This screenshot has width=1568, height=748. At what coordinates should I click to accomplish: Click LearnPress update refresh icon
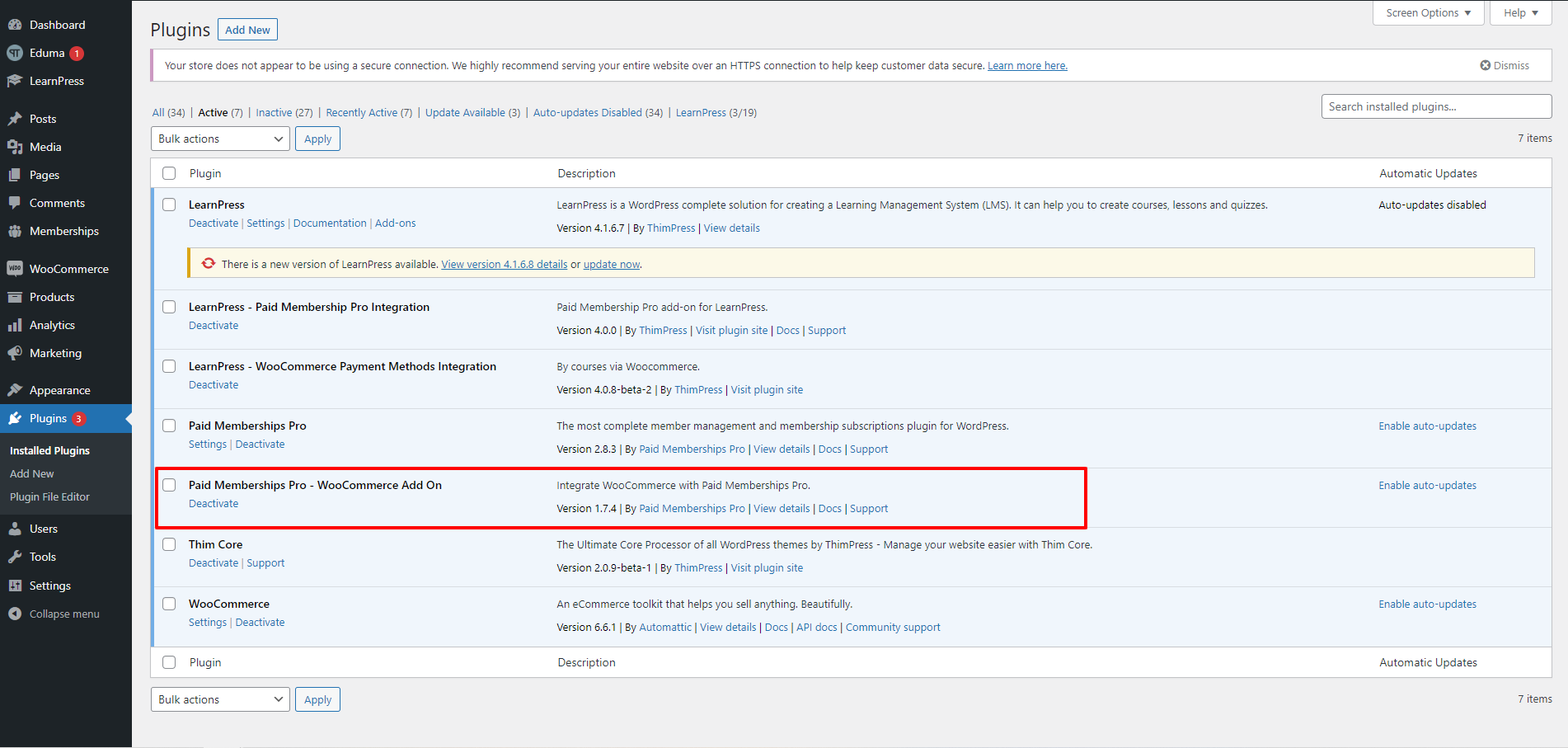pyautogui.click(x=209, y=263)
